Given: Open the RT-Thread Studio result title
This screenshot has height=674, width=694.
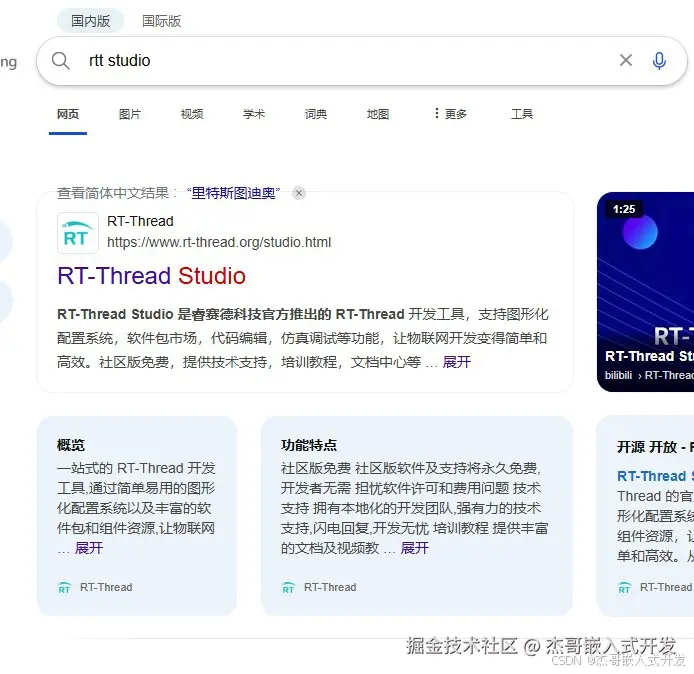Looking at the screenshot, I should pyautogui.click(x=151, y=276).
